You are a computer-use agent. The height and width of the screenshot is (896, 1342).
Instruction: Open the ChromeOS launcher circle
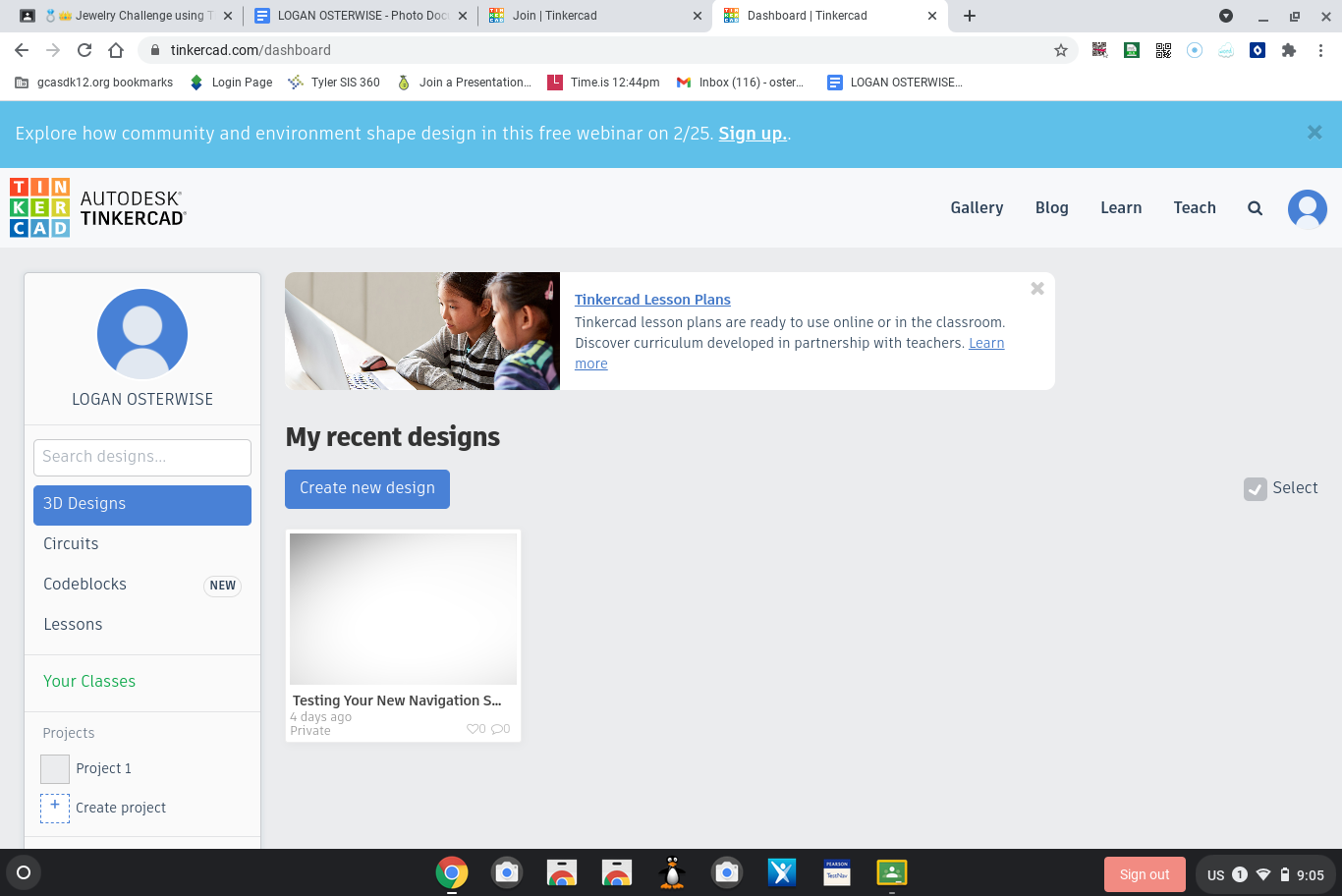(x=24, y=872)
